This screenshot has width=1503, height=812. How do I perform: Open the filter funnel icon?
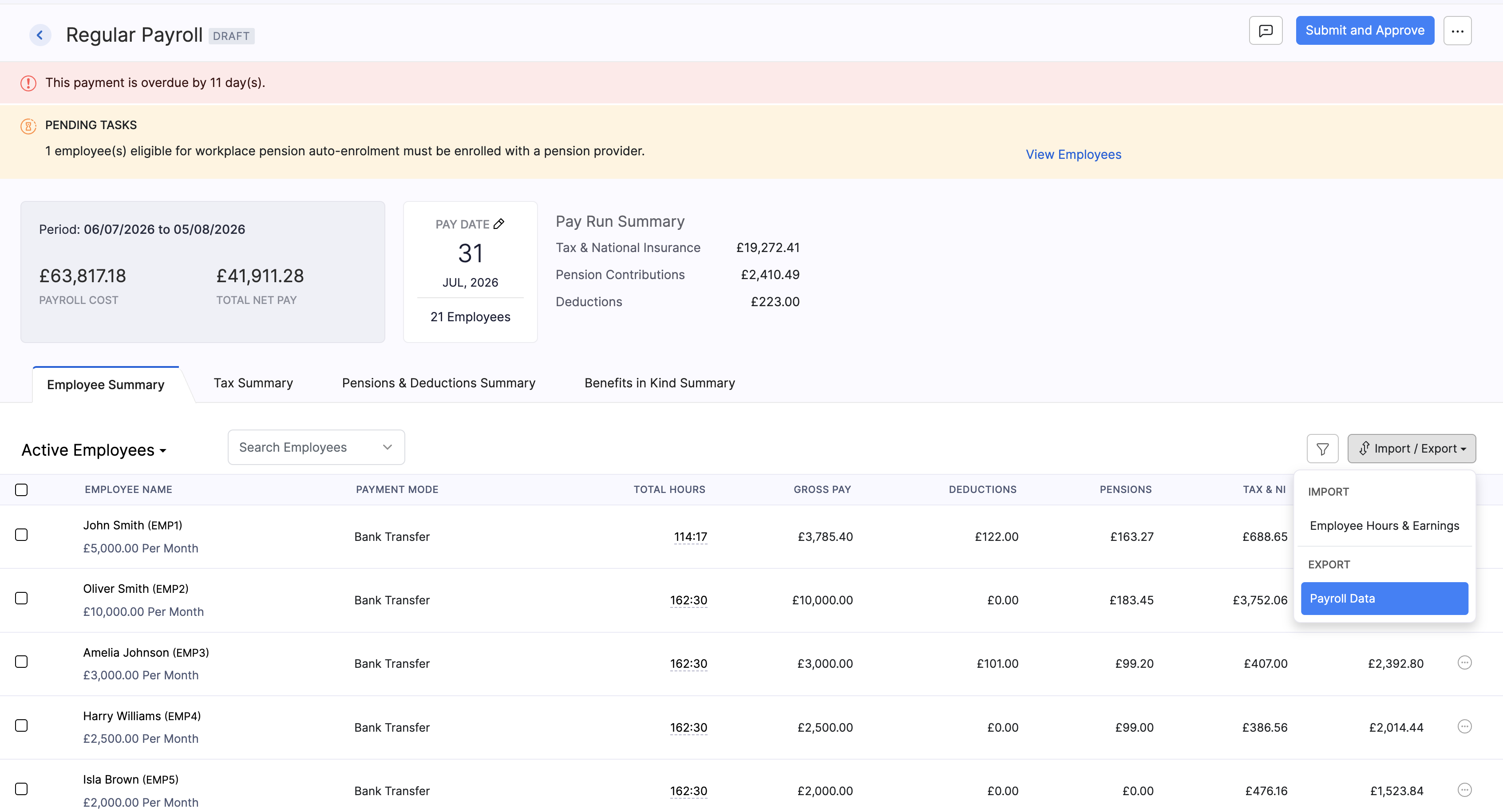1323,449
